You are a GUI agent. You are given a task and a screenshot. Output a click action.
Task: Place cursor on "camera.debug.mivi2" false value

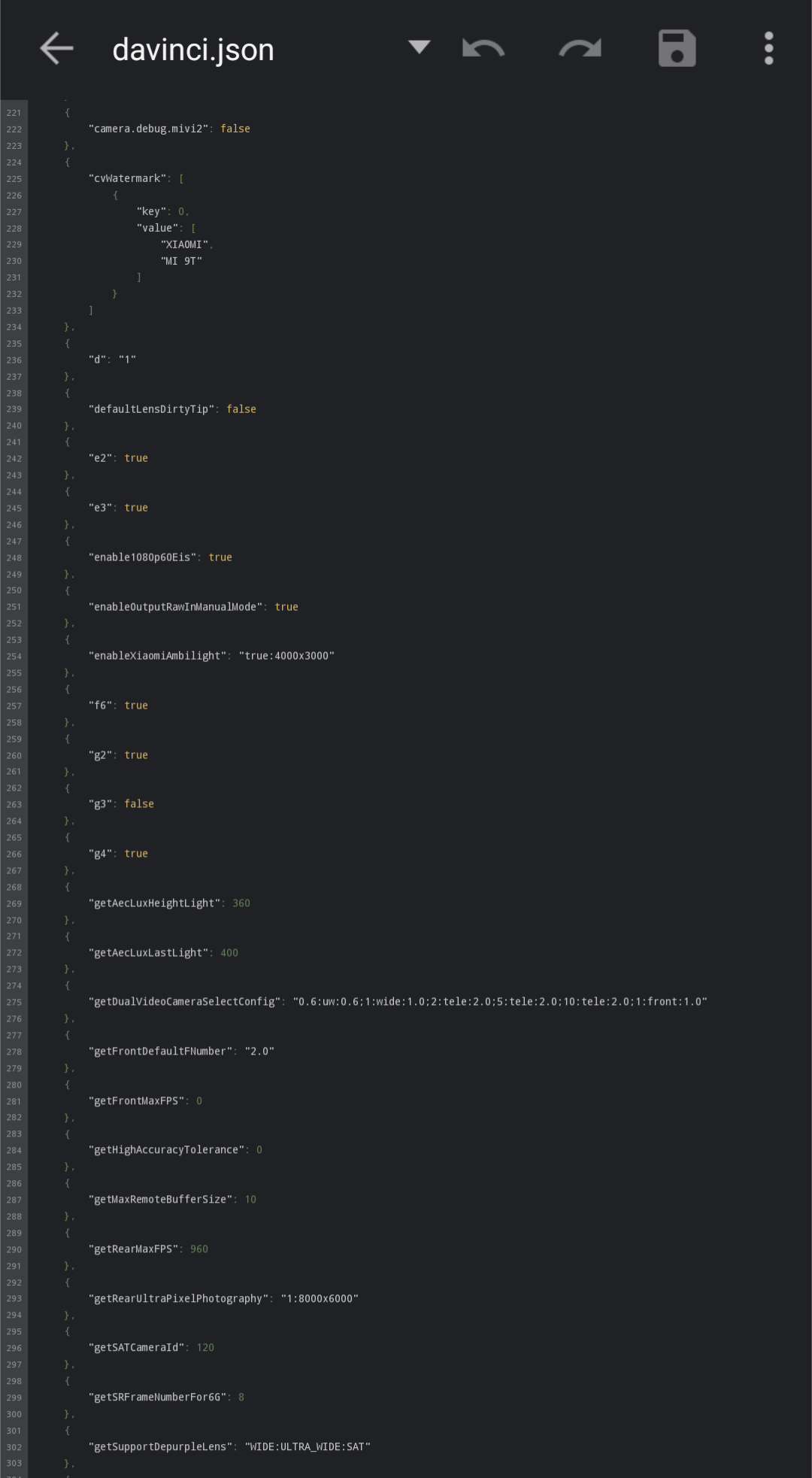point(235,129)
